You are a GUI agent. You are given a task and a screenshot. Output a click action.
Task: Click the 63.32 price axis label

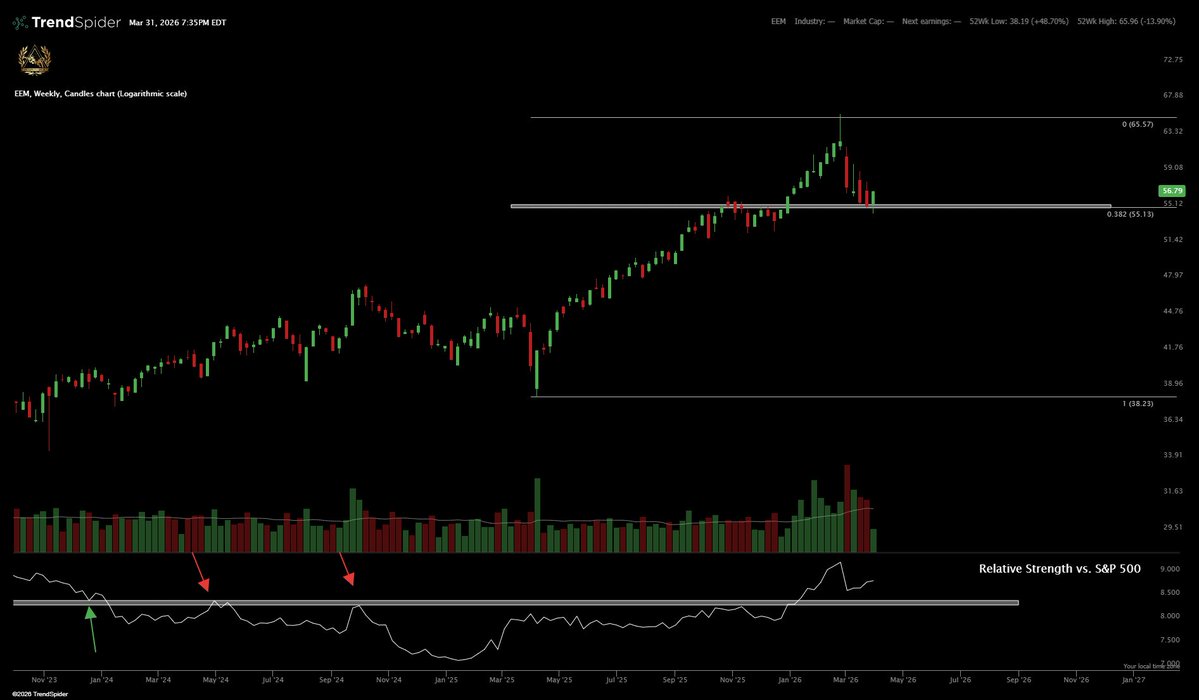click(1172, 132)
